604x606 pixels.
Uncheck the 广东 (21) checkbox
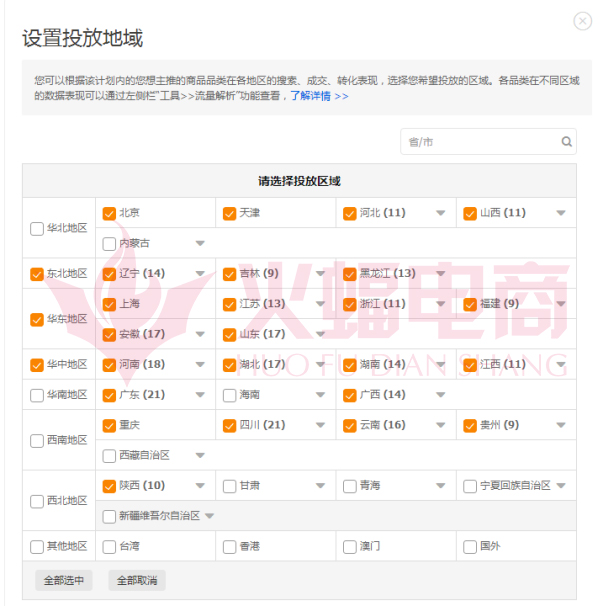tap(109, 395)
